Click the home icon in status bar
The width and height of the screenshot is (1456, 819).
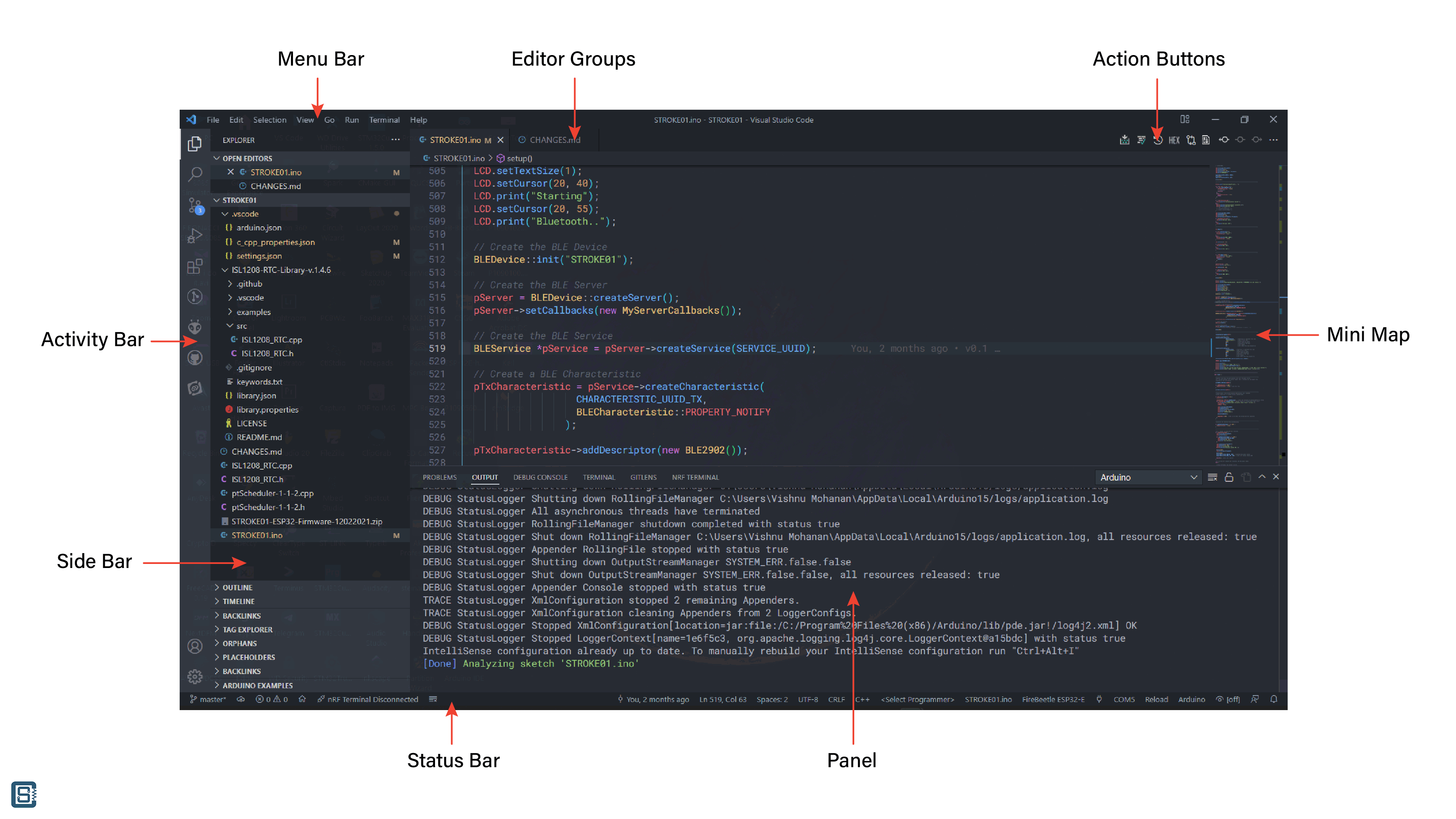pos(302,699)
